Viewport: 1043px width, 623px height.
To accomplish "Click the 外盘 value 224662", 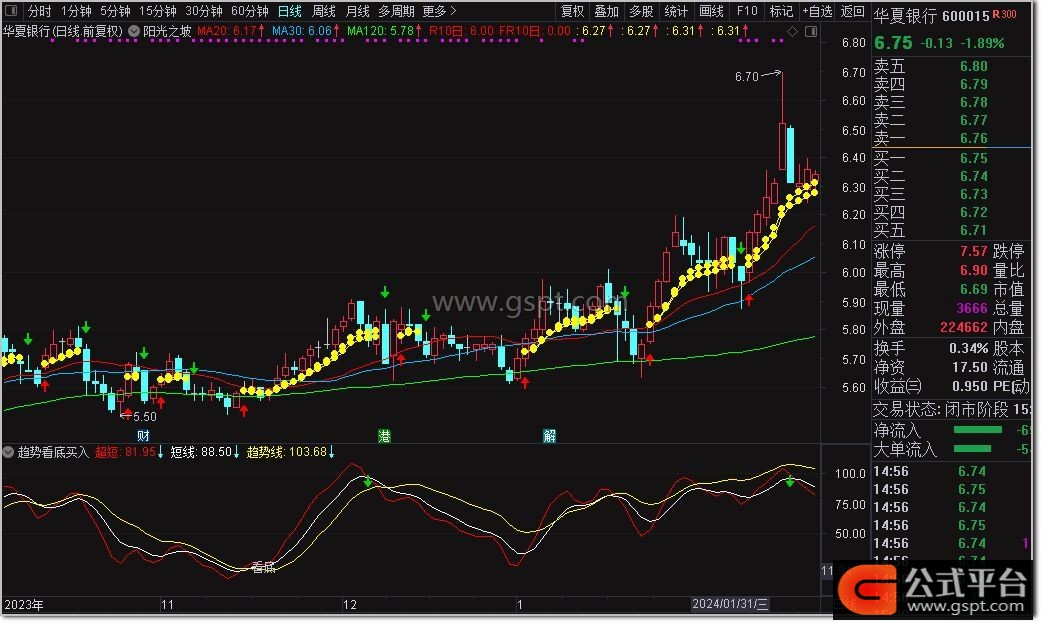I will pos(964,327).
